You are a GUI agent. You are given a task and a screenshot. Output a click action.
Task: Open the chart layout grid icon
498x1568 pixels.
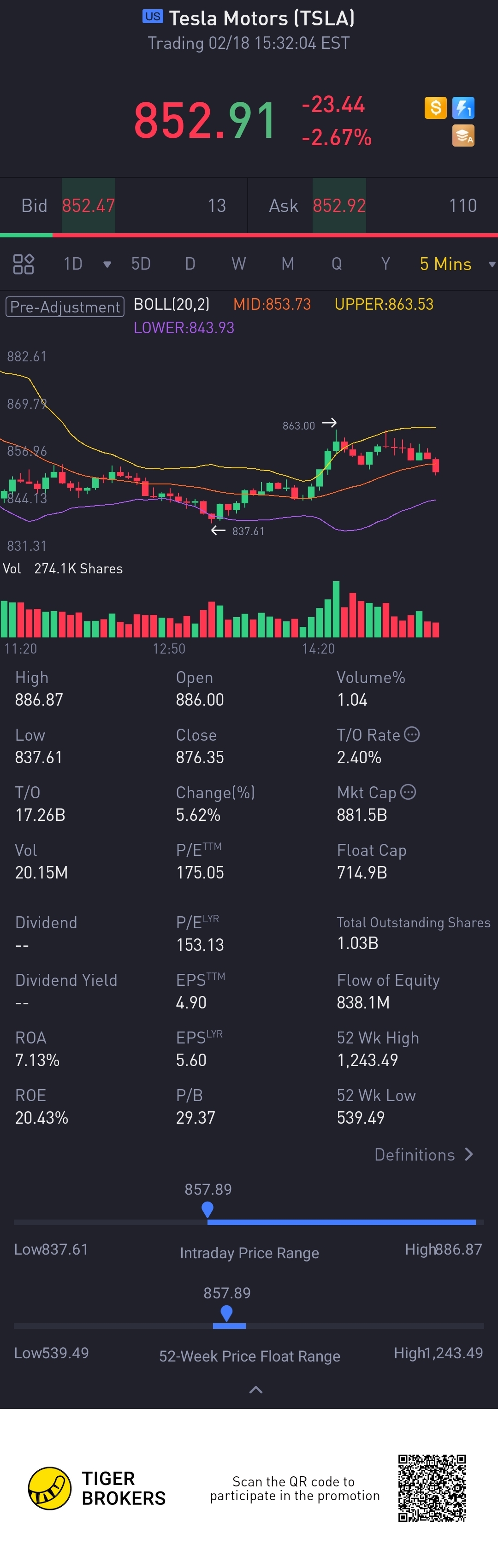(24, 264)
